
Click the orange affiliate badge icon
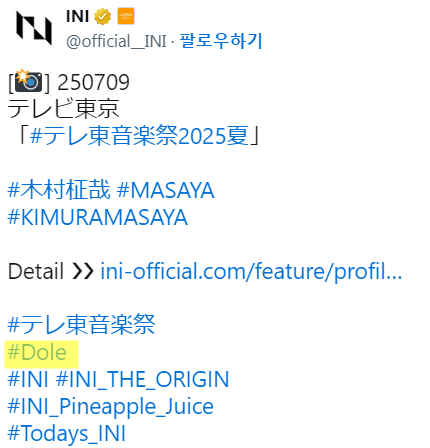point(126,16)
